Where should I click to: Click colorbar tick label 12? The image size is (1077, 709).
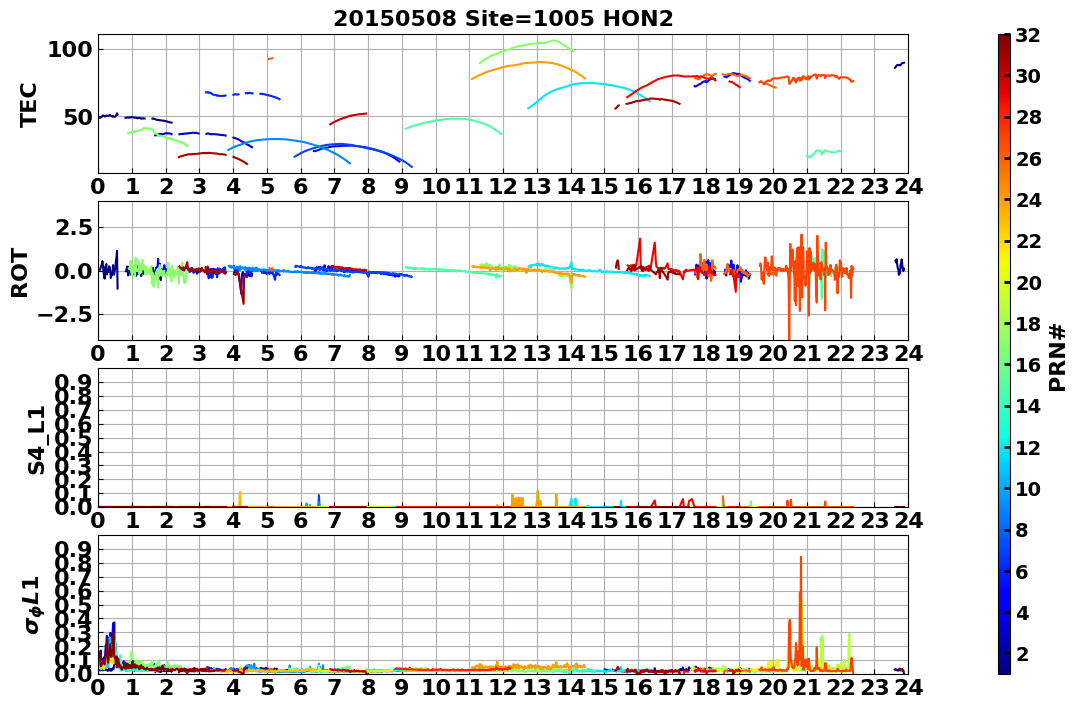(x=1028, y=447)
